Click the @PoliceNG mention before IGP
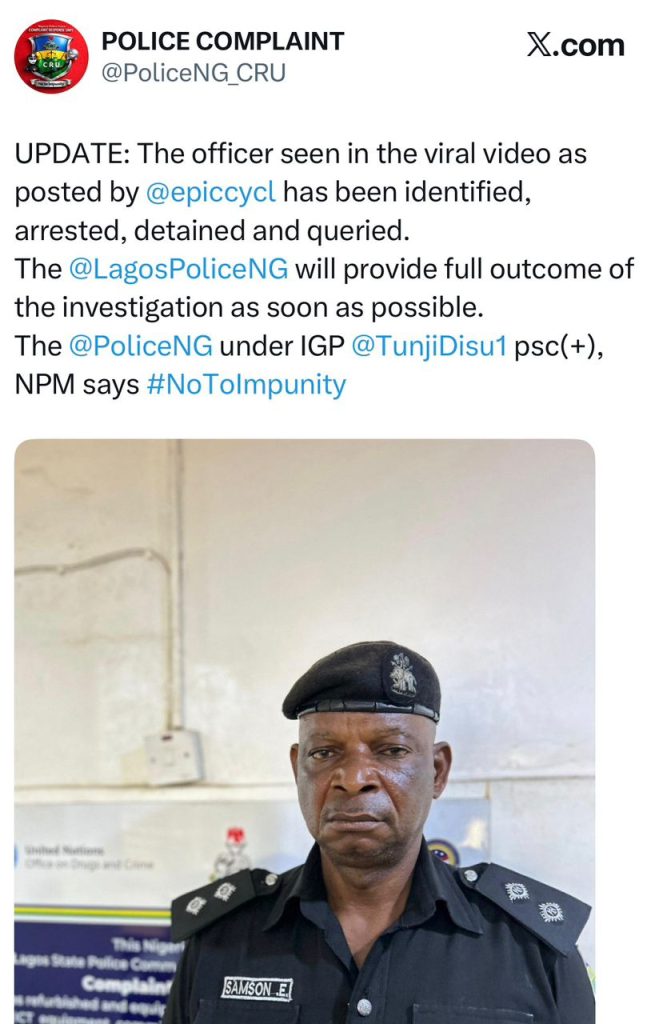Viewport: 651px width, 1024px height. [140, 345]
